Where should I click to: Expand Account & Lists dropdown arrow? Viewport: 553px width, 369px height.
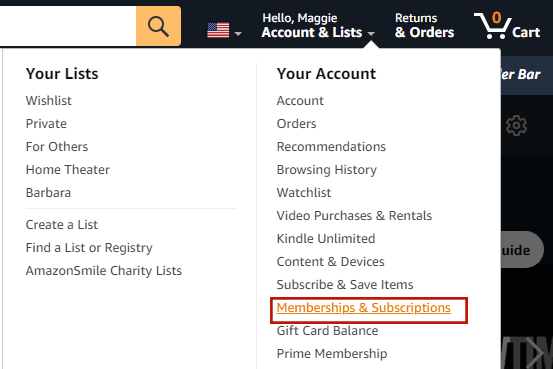click(x=371, y=34)
